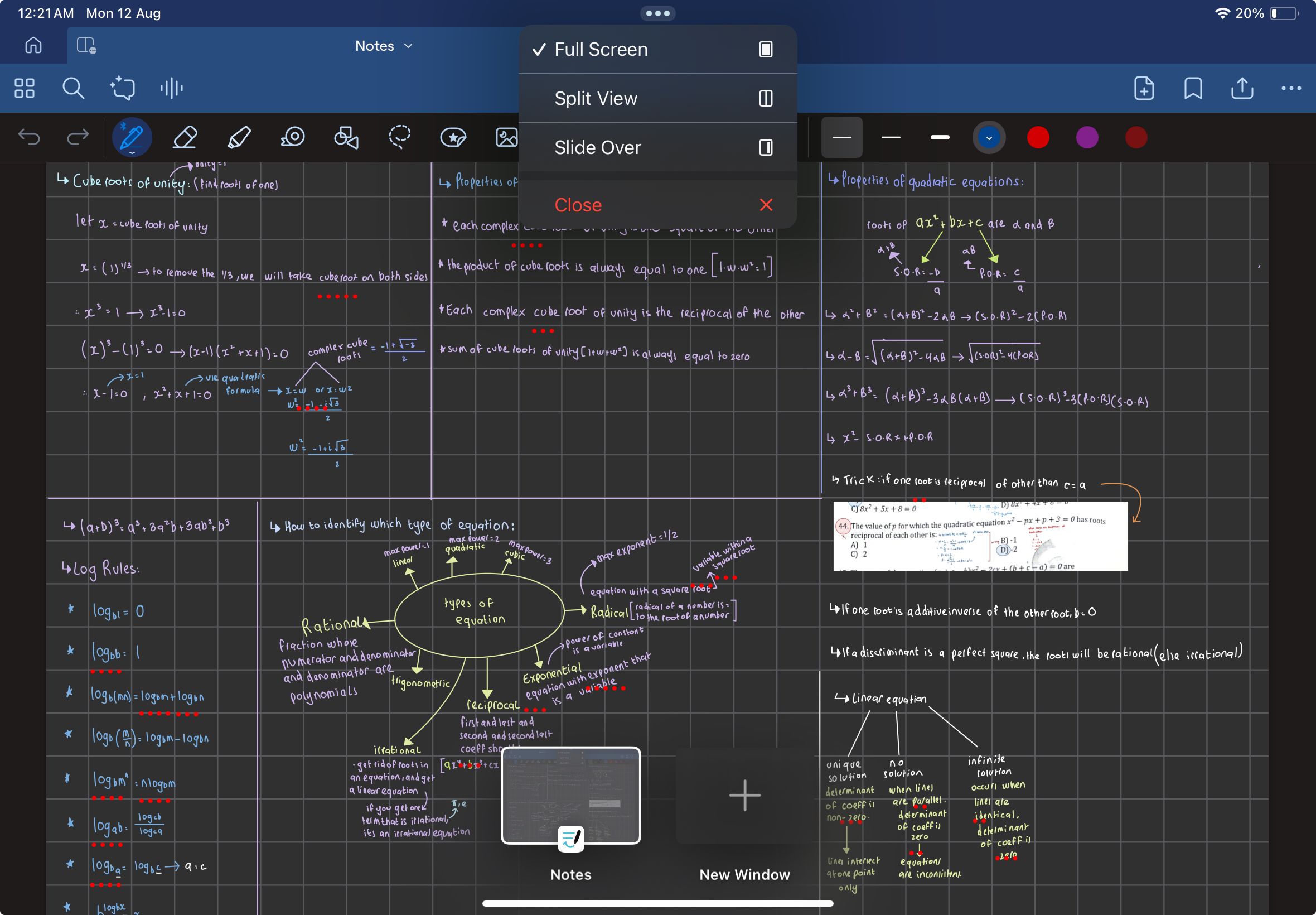Tap the object selection tool
The width and height of the screenshot is (1316, 915).
(400, 138)
